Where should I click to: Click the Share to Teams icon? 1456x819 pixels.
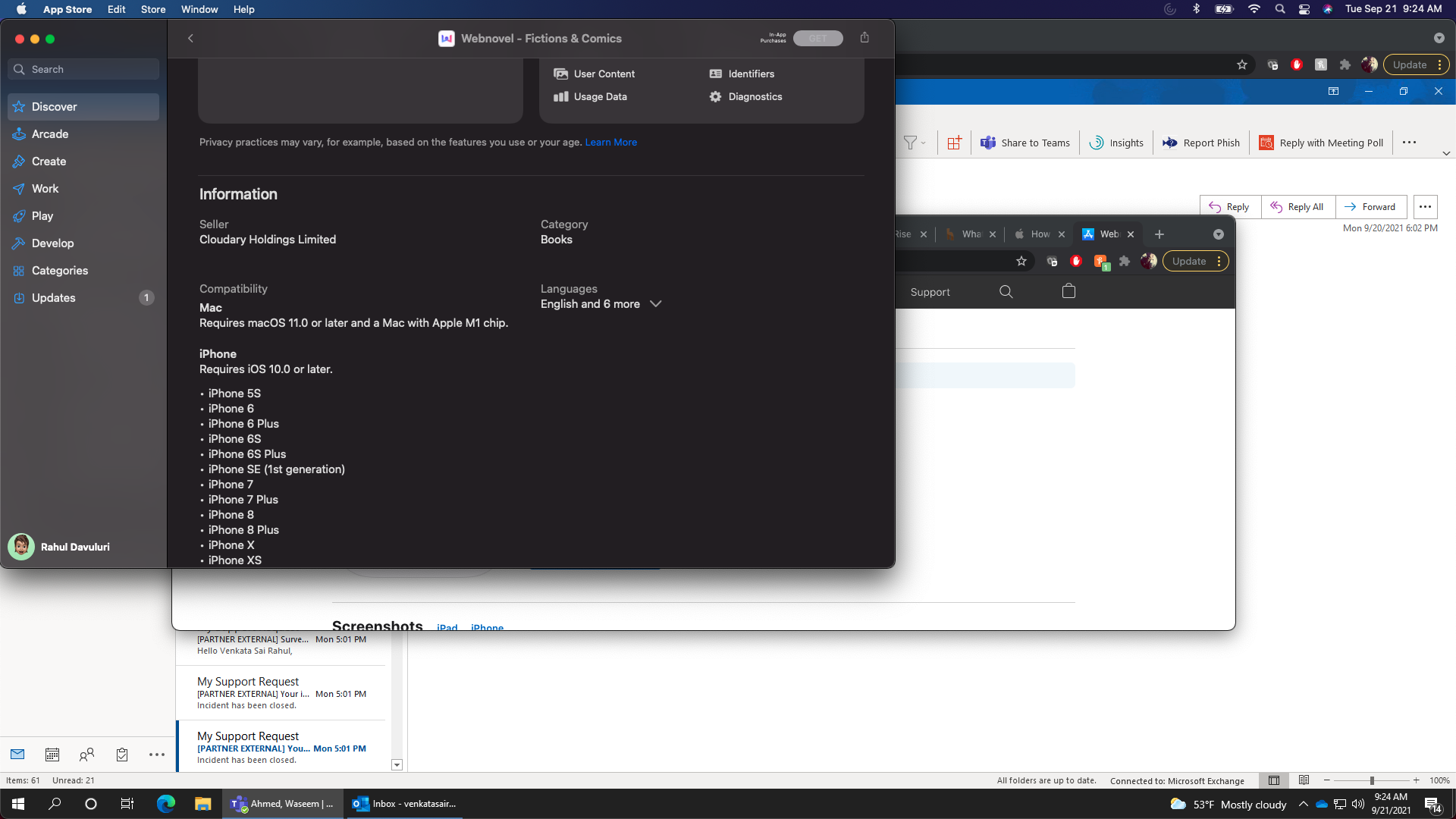(987, 143)
